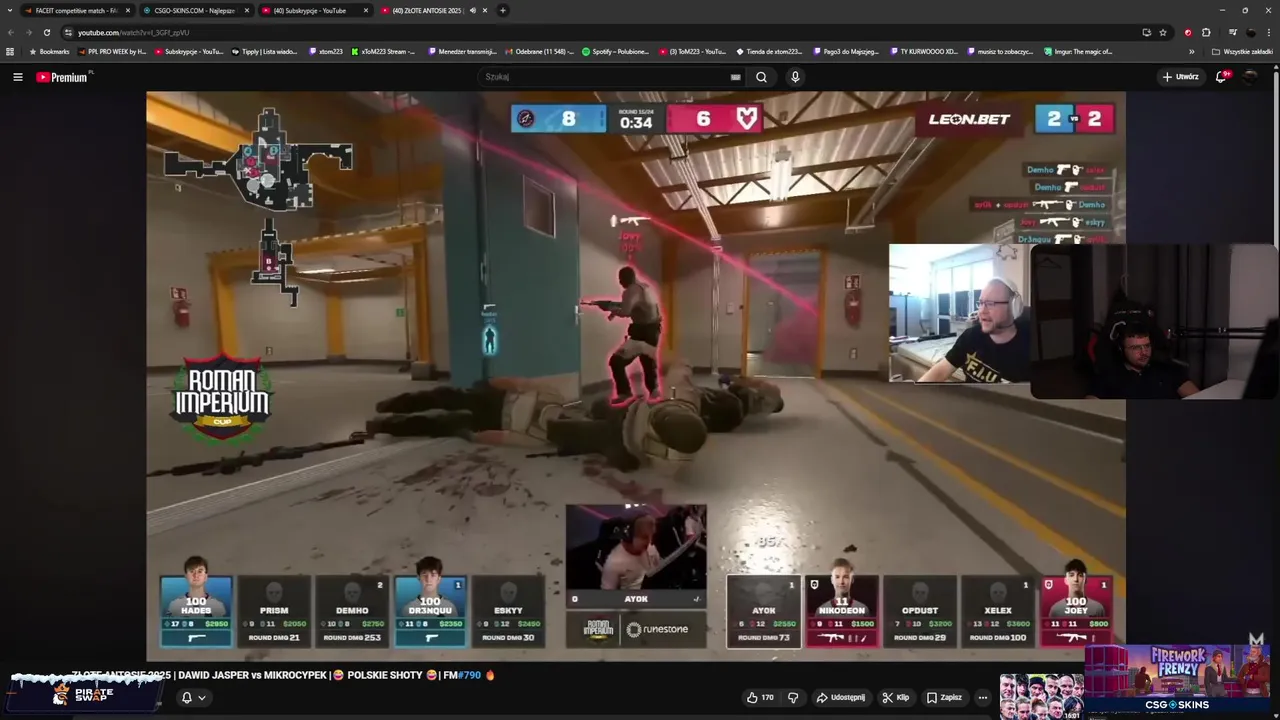Open Odebrane (11 548) Gmail bookmark
Screen dimensions: 1280x720
[x=540, y=51]
